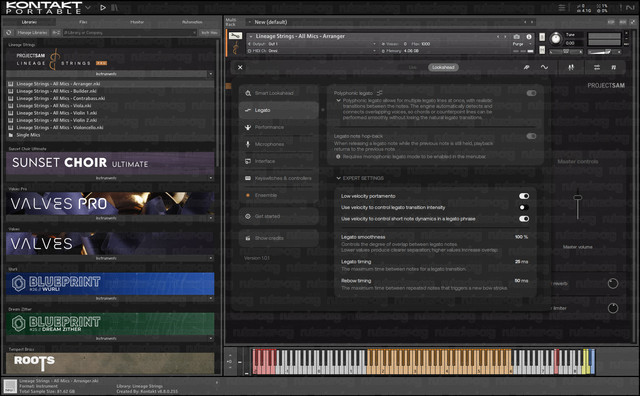Click the Get started button

(x=278, y=216)
